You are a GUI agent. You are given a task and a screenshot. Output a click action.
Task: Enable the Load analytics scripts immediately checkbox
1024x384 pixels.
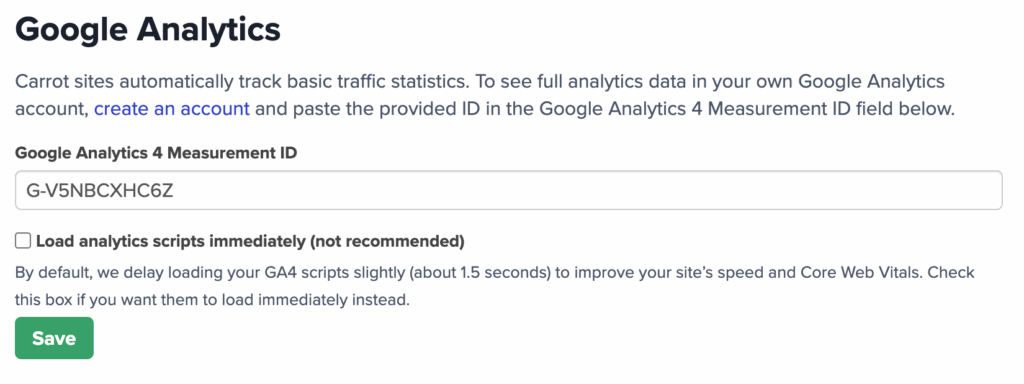(x=24, y=242)
